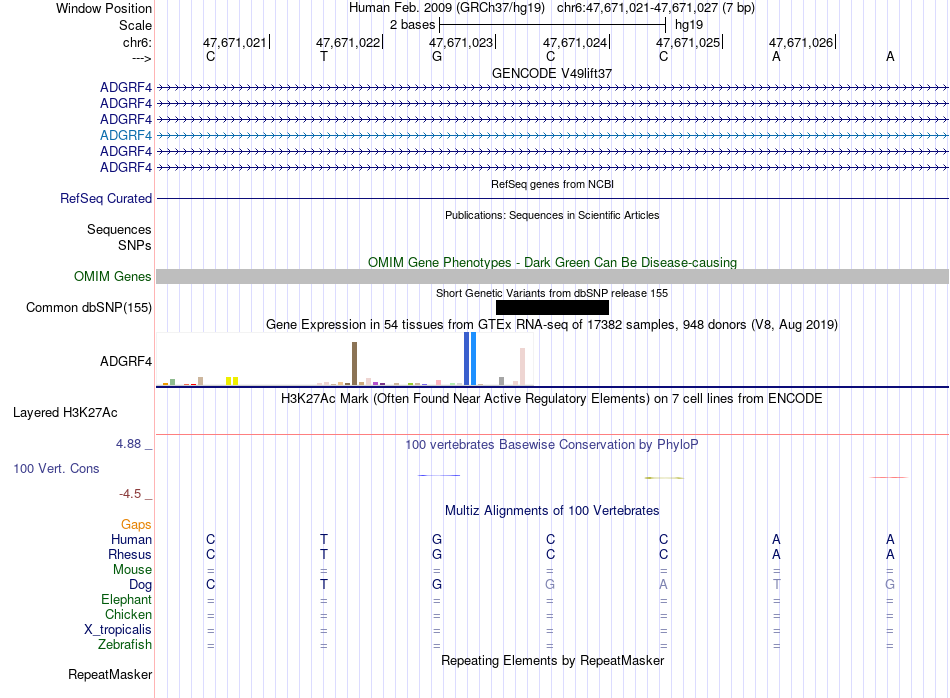The width and height of the screenshot is (950, 698).
Task: Click the Dog species row label
Action: tap(141, 585)
